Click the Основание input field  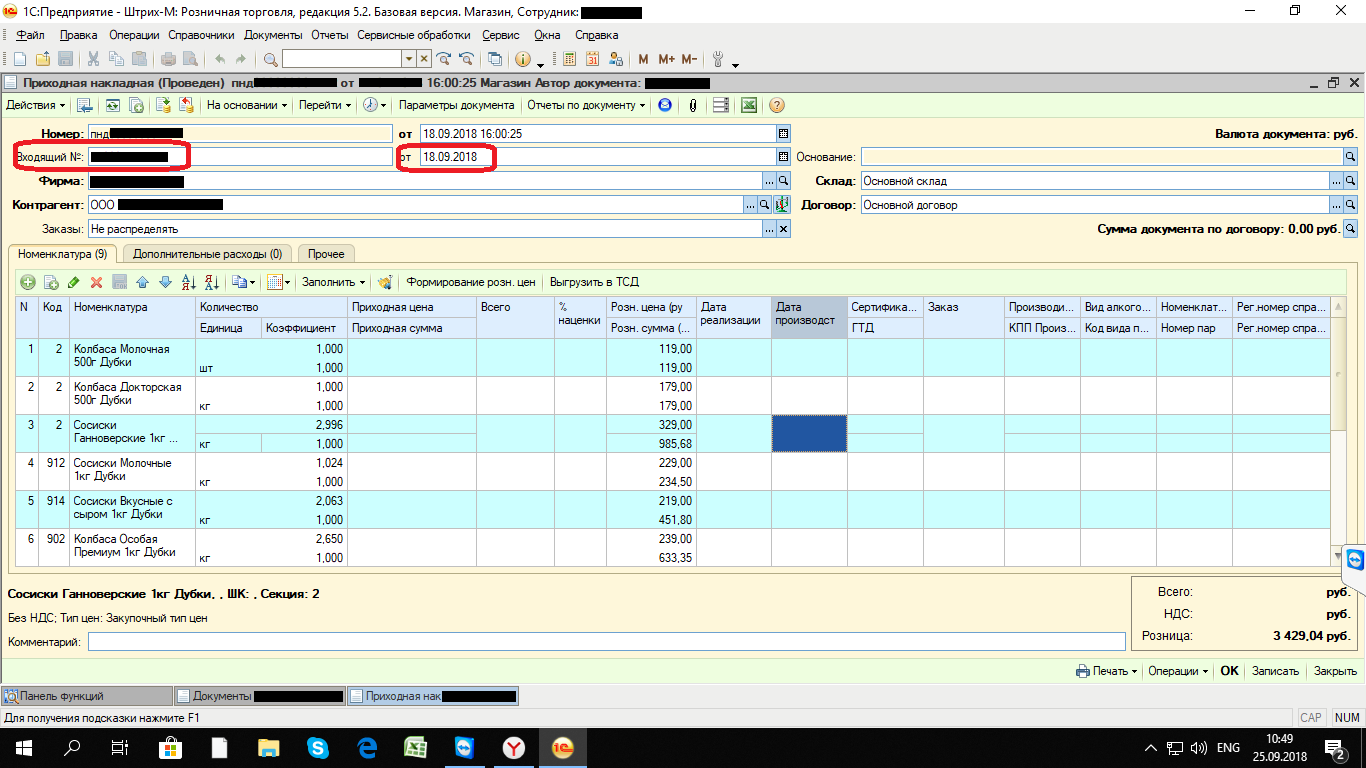(1101, 157)
